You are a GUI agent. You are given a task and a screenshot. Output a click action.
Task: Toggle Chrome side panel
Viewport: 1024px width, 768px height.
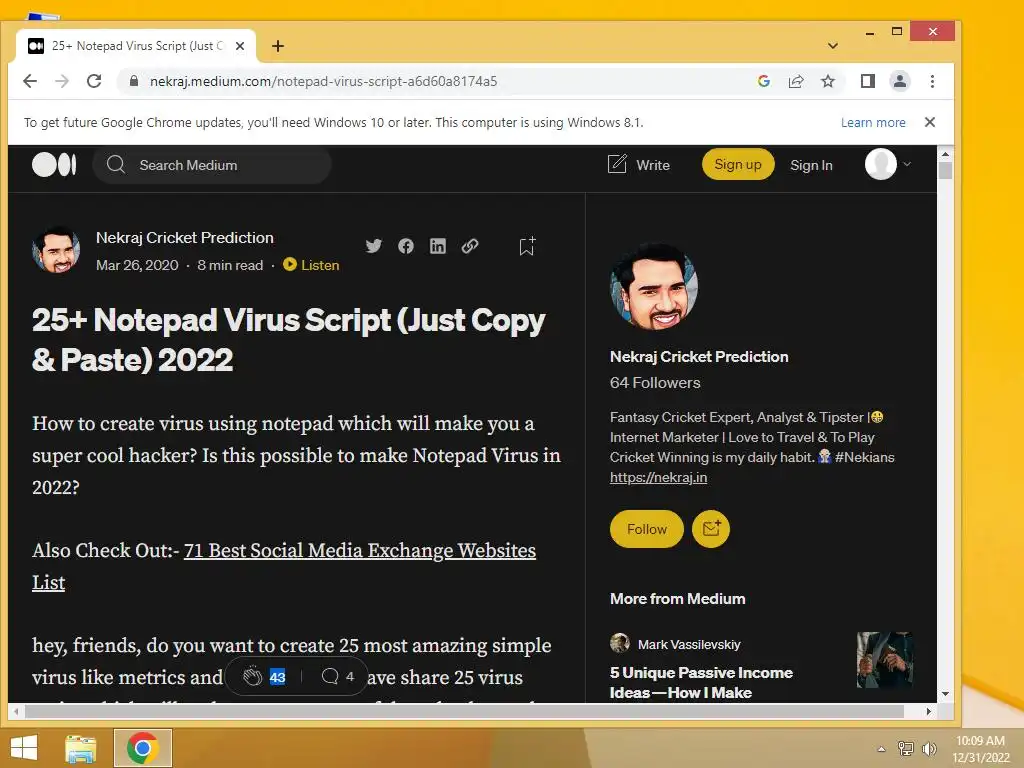coord(867,81)
